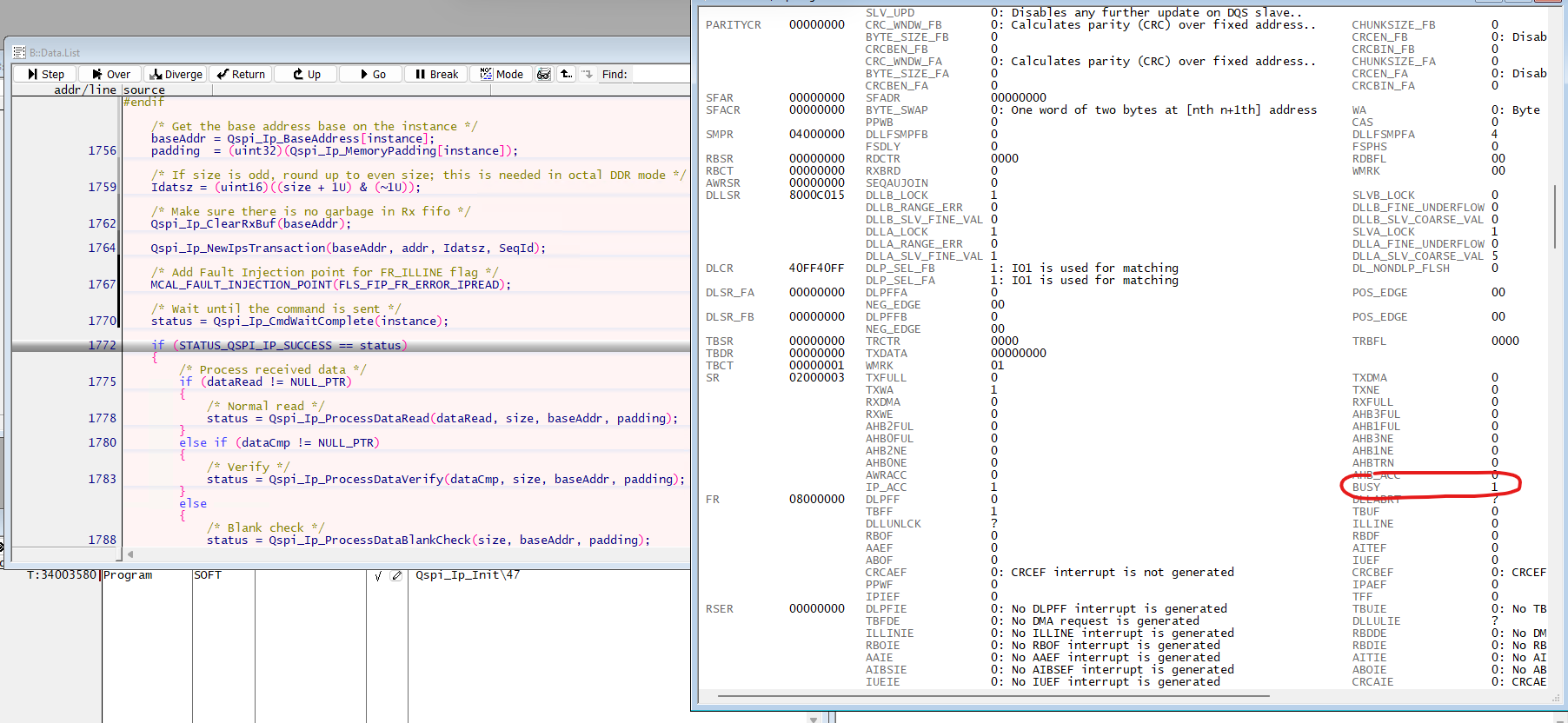Click the SOFT cell in the breakpoint row
This screenshot has width=1568, height=723.
click(x=208, y=575)
